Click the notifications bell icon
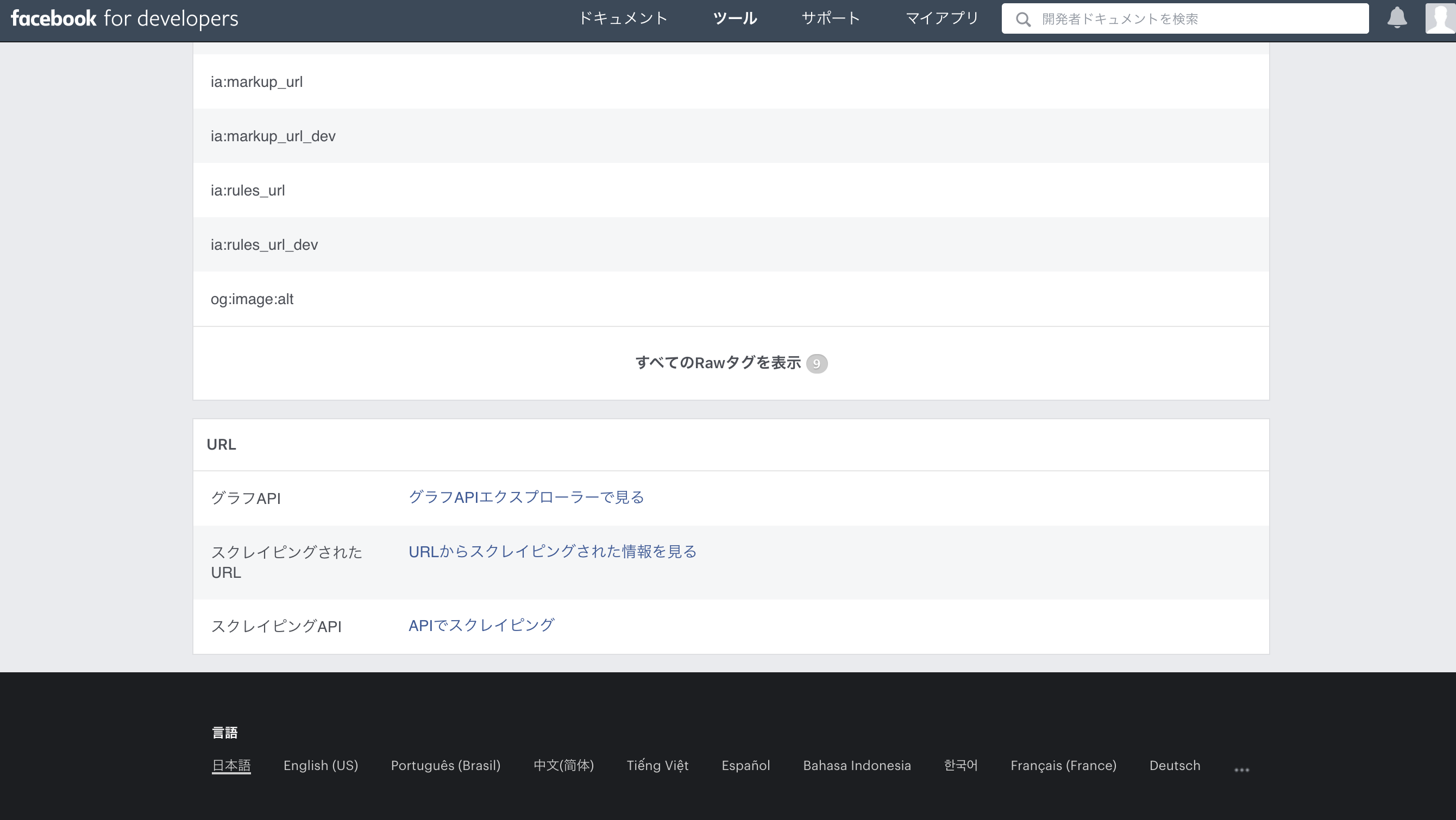Image resolution: width=1456 pixels, height=820 pixels. click(1397, 18)
